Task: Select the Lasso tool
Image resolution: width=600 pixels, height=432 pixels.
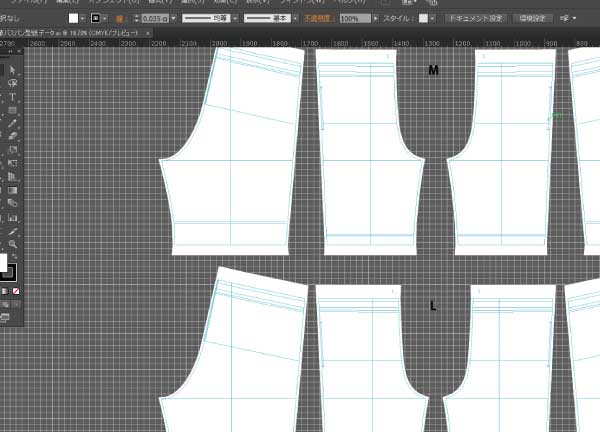Action: (x=12, y=84)
